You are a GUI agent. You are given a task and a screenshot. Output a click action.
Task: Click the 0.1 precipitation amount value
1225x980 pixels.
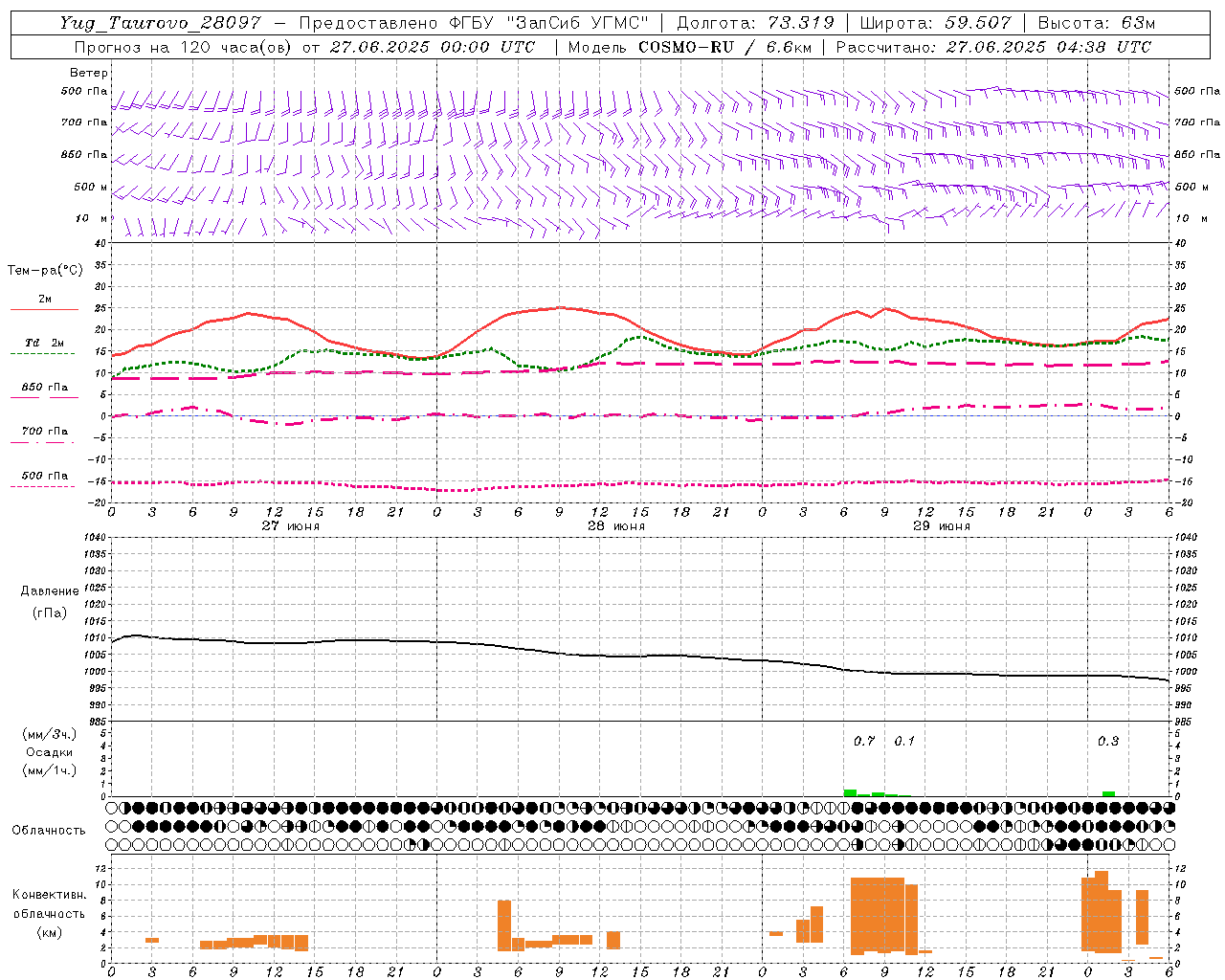pyautogui.click(x=904, y=742)
